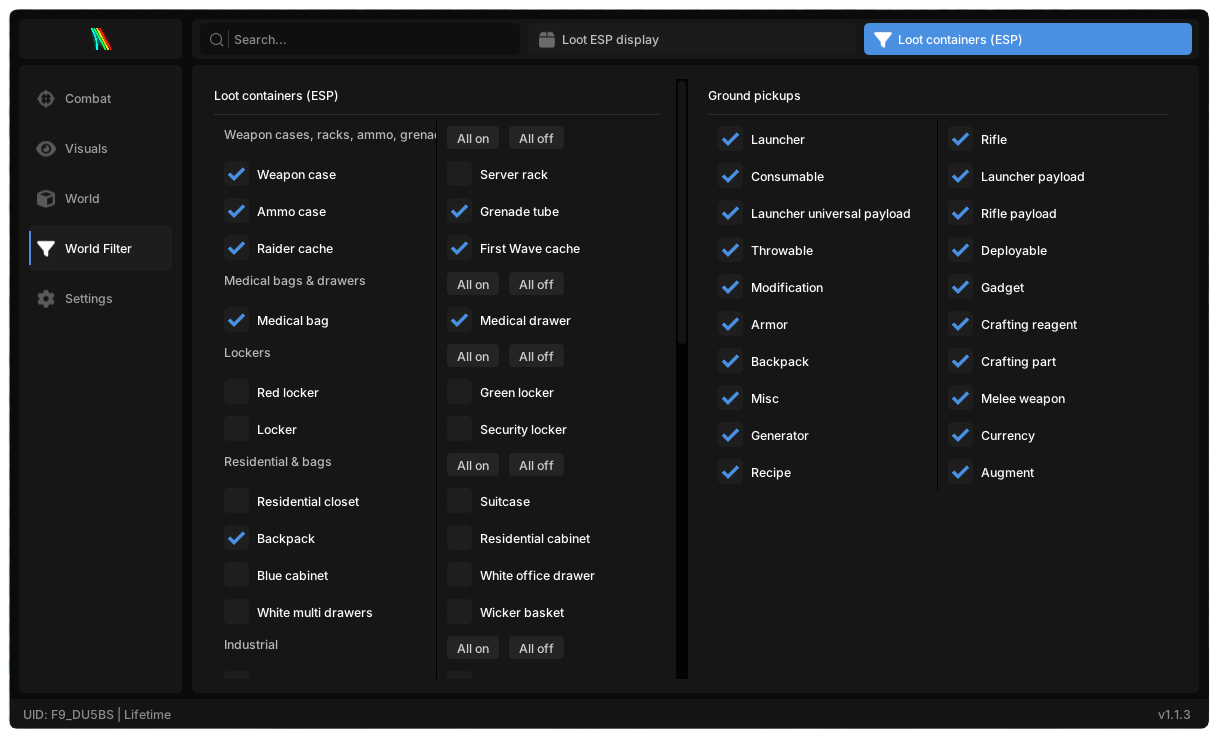Click the World cube icon in sidebar
The image size is (1220, 738).
[46, 198]
